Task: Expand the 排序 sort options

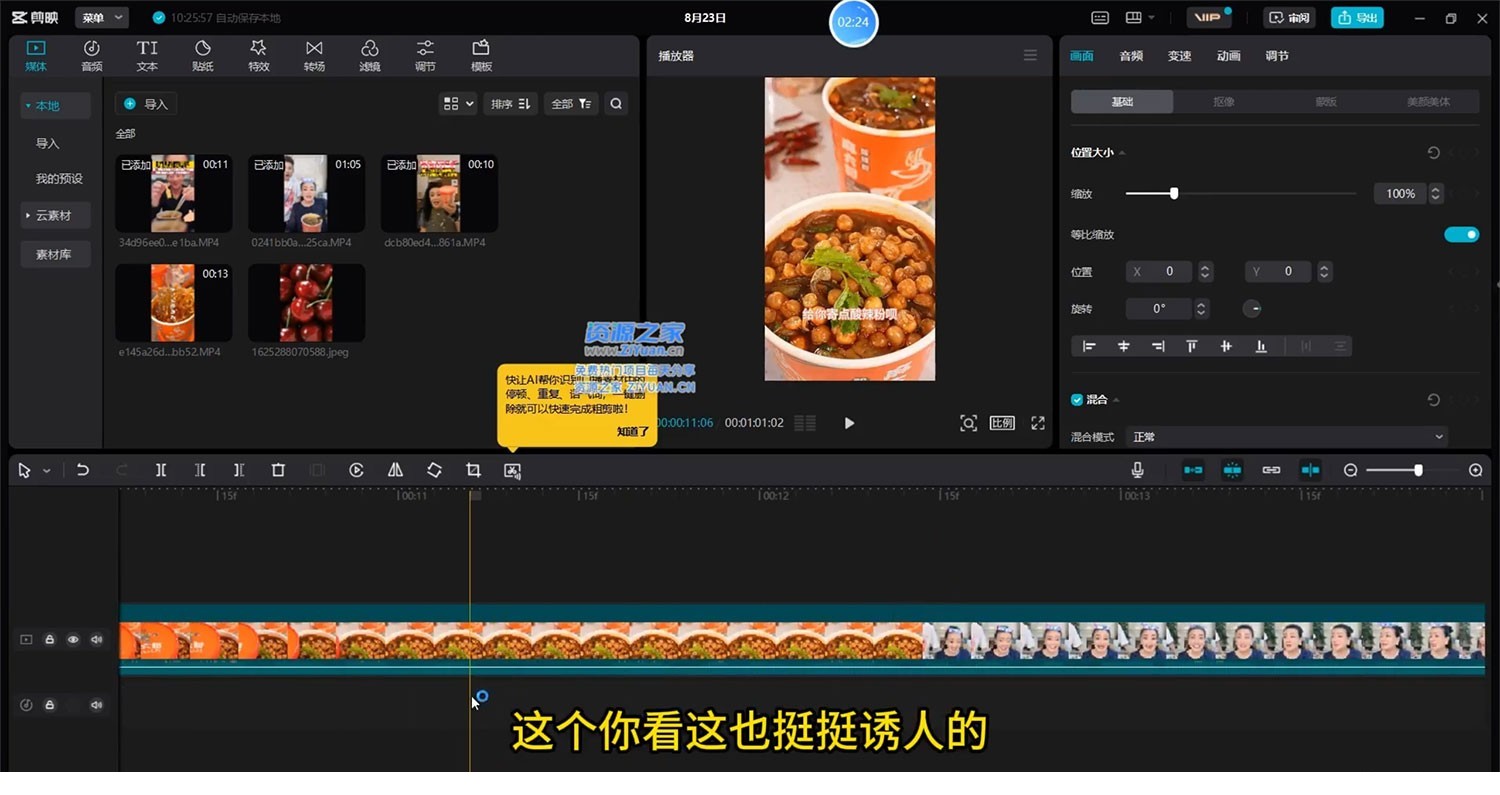Action: 510,103
